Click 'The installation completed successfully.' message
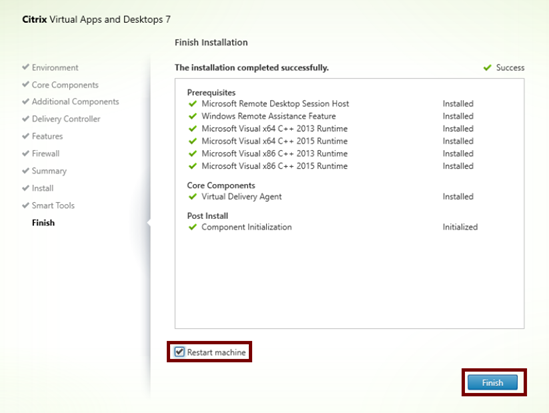This screenshot has height=413, width=549. 252,68
